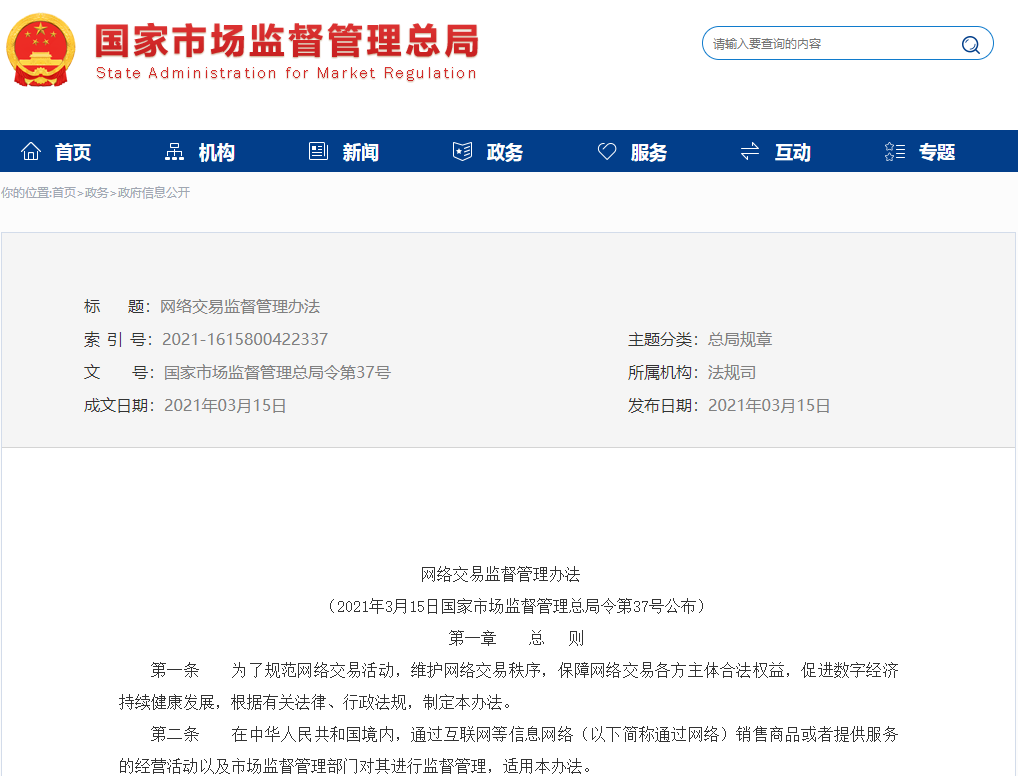
Task: Click the book icon beside 政务
Action: pos(462,152)
